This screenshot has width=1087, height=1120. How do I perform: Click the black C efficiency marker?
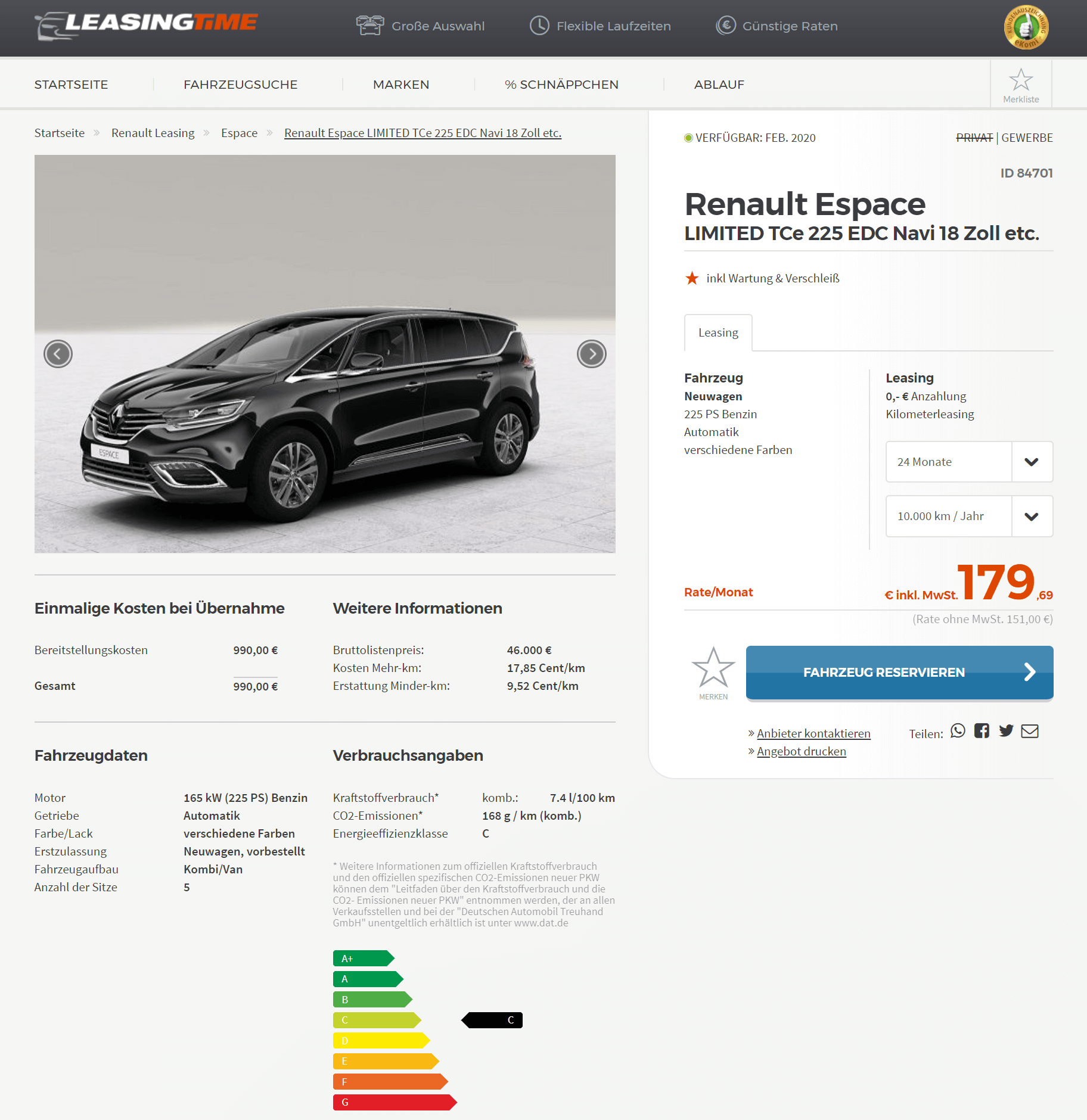pyautogui.click(x=492, y=1020)
